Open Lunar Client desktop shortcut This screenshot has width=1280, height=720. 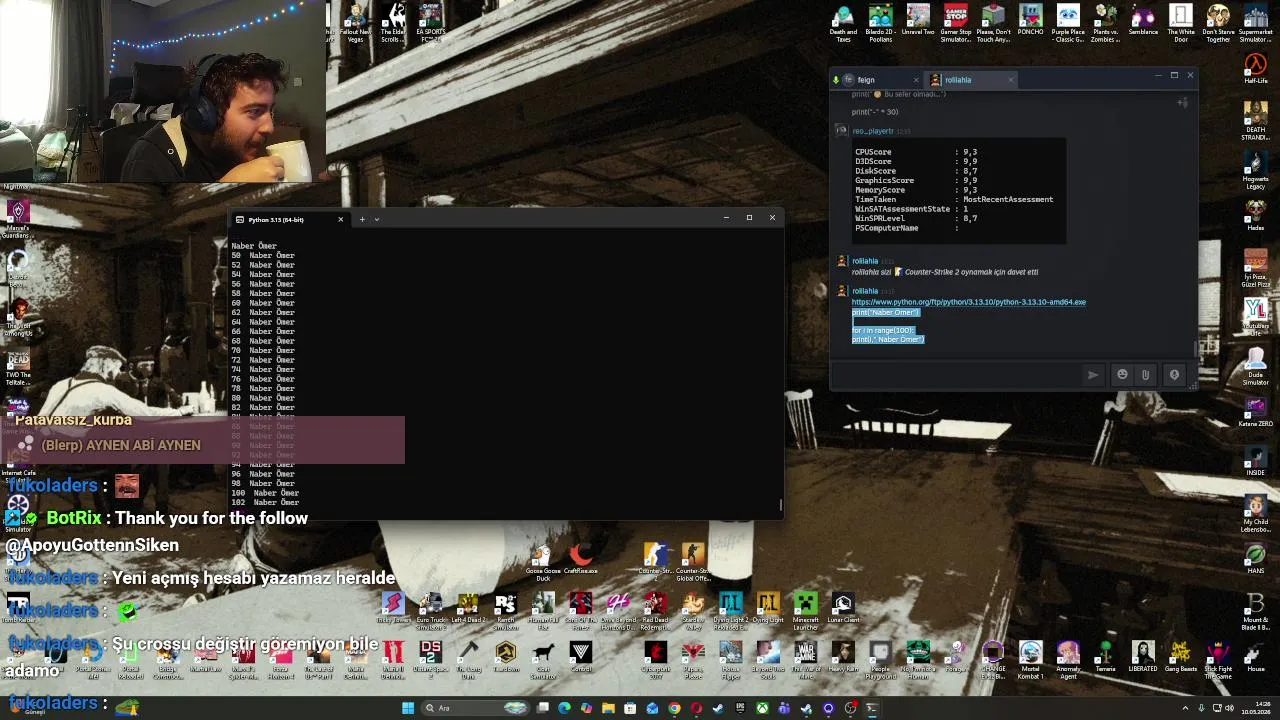coord(843,608)
